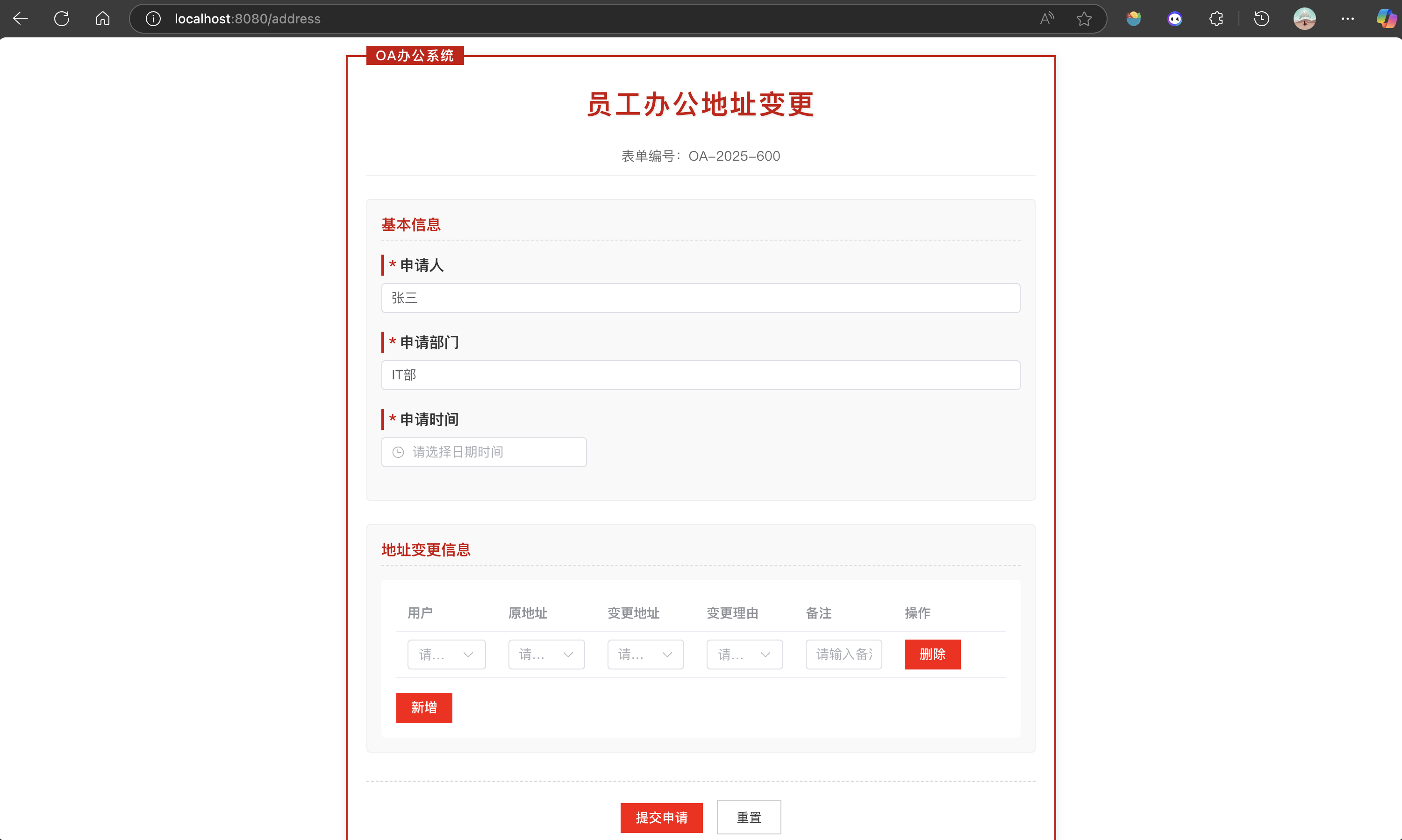This screenshot has height=840, width=1402.
Task: Expand the 原地址 dropdown
Action: click(x=546, y=655)
